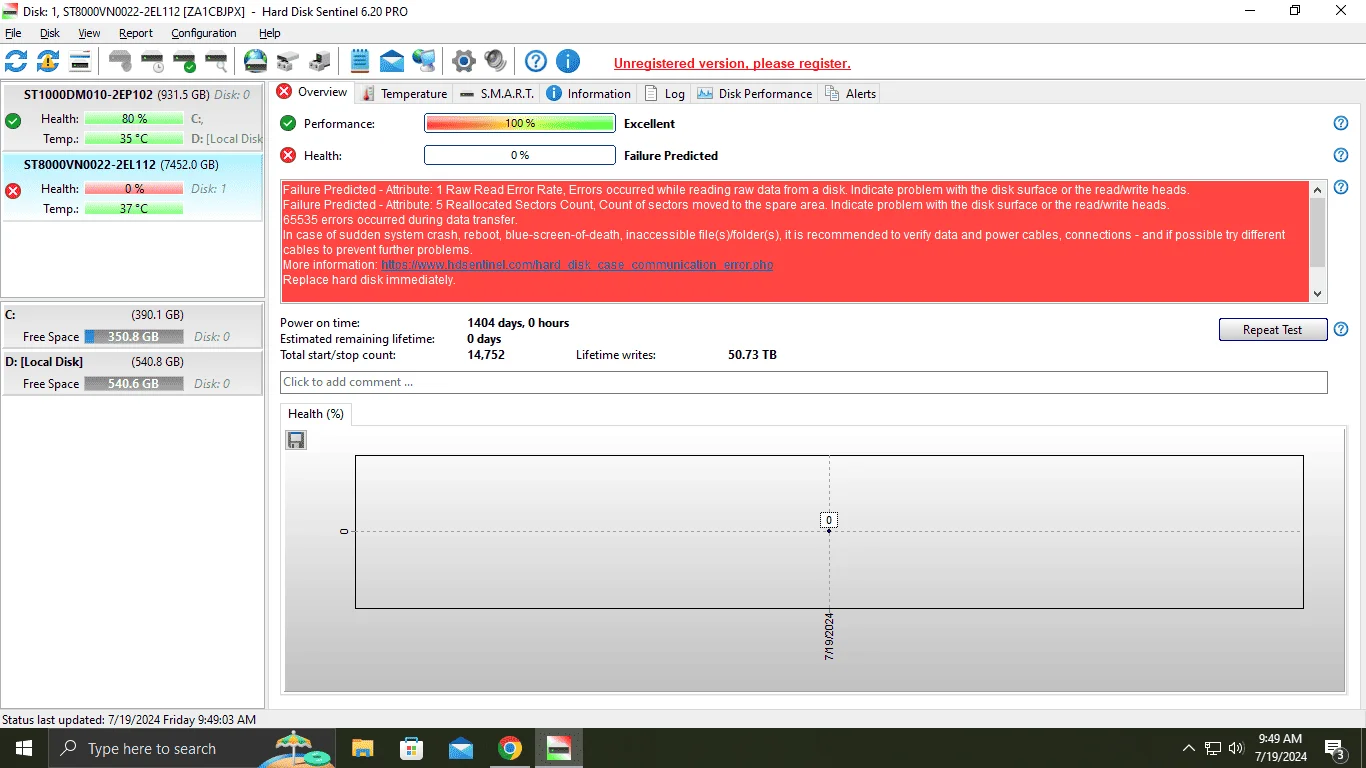Select the ST1000DM010-2EP102 disk entry
This screenshot has height=768, width=1366.
tap(132, 116)
